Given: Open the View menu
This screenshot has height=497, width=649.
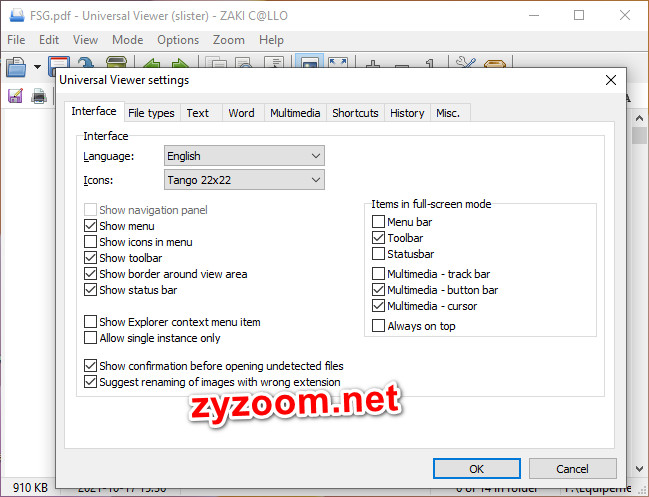Looking at the screenshot, I should click(85, 40).
